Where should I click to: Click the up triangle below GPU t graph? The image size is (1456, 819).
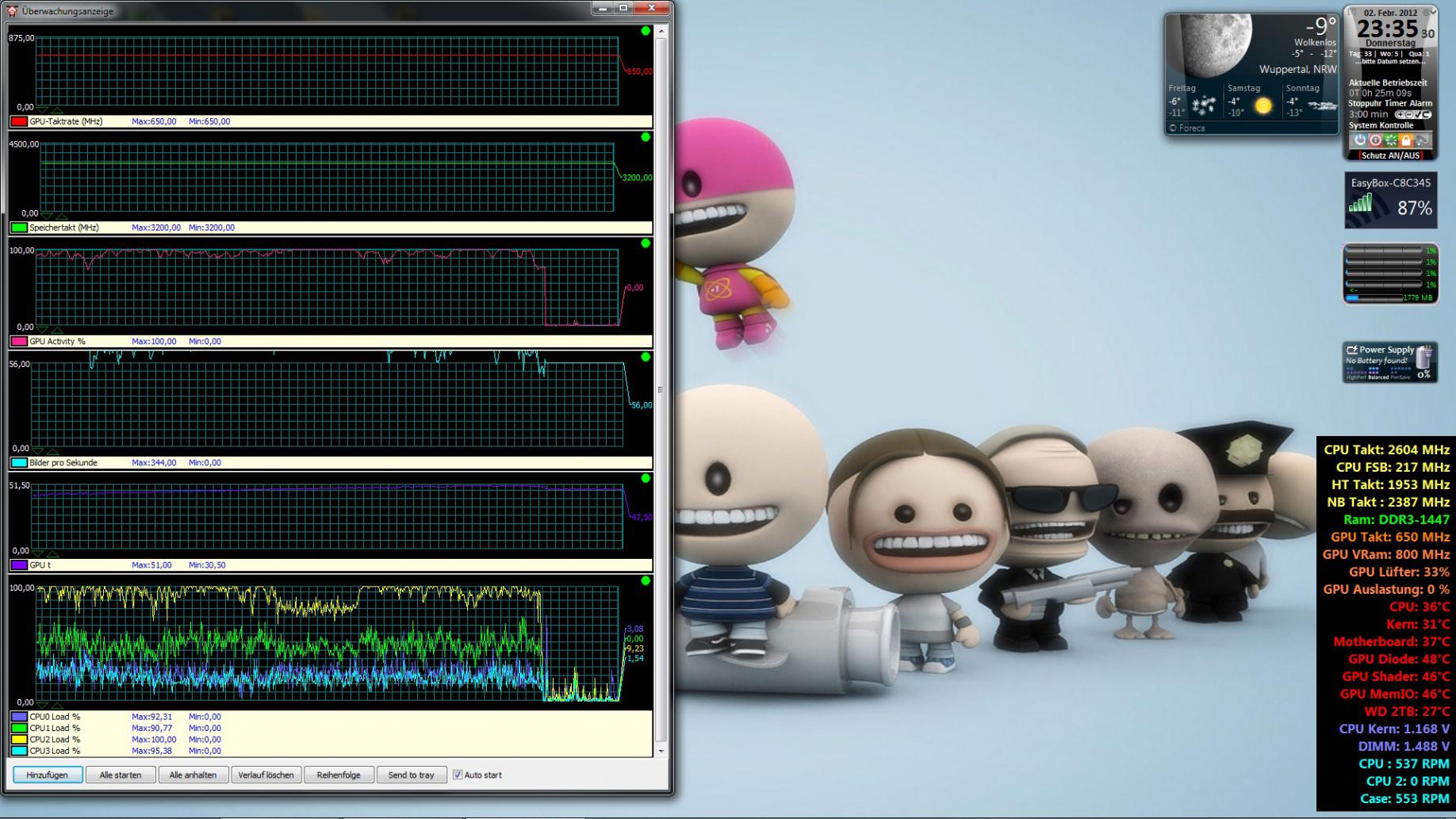click(52, 553)
